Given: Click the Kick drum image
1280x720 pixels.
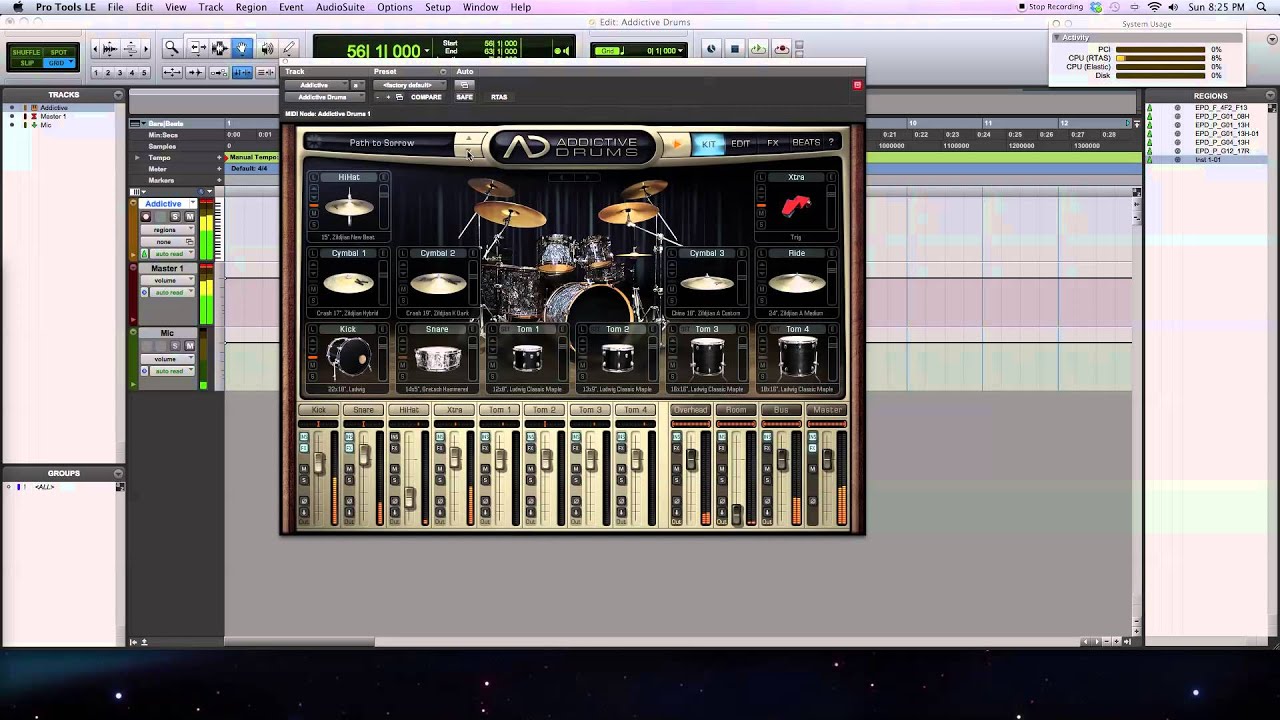Looking at the screenshot, I should 349,358.
